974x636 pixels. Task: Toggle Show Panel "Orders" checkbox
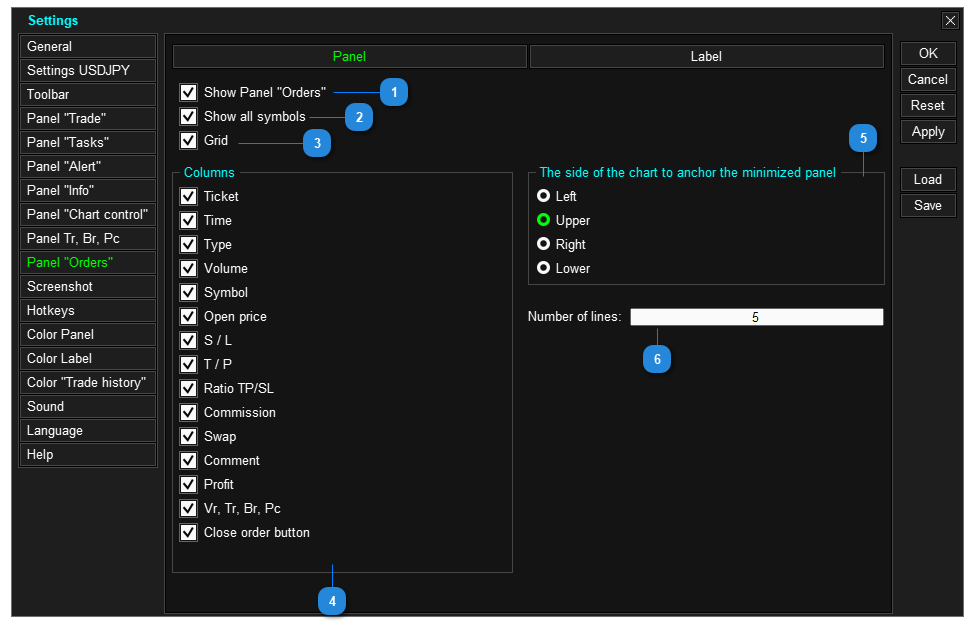188,93
